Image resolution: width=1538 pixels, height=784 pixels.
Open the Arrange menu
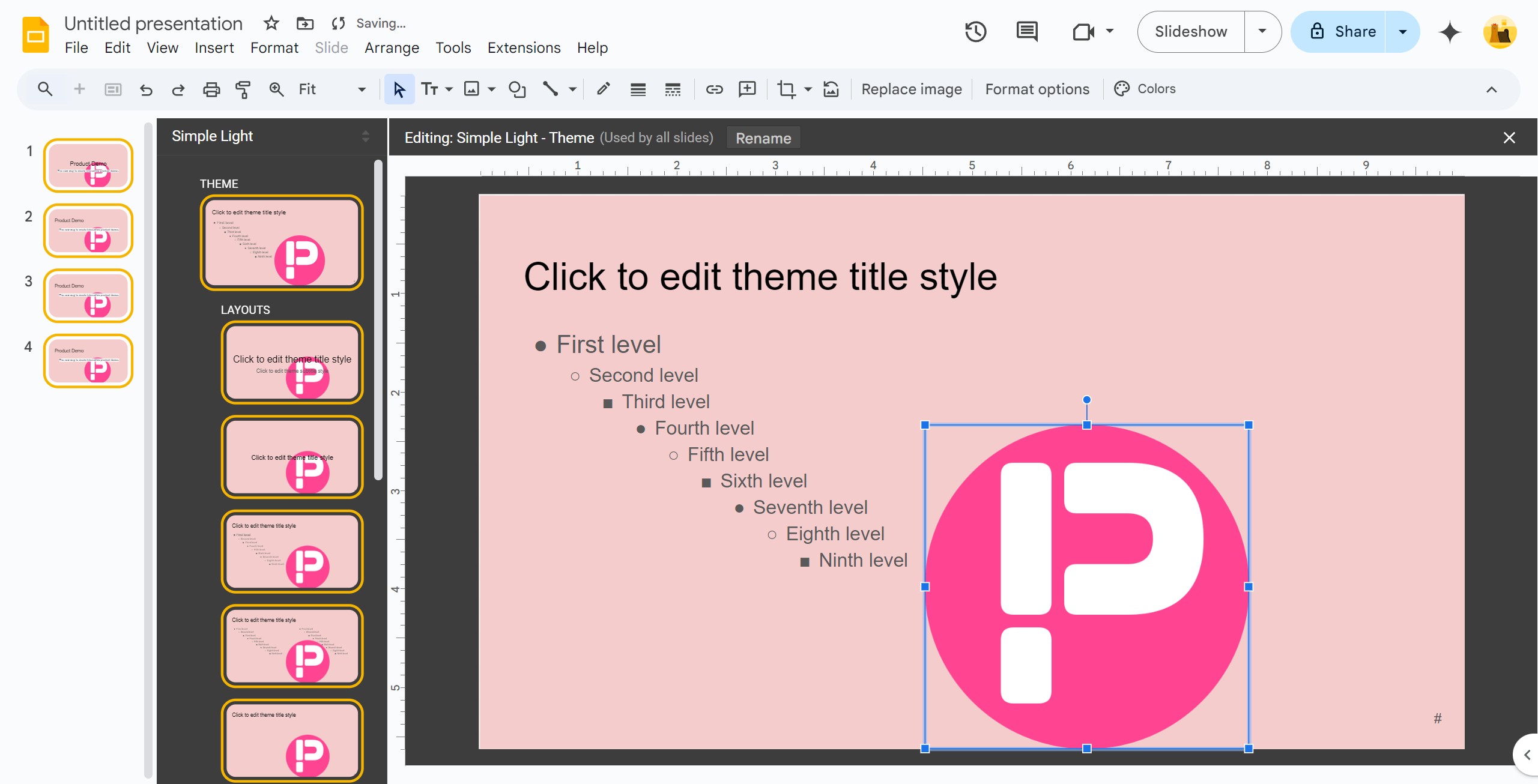pos(392,47)
